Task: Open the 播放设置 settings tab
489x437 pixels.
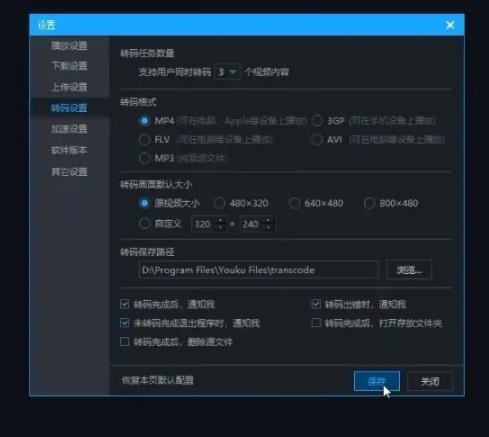Action: point(69,45)
